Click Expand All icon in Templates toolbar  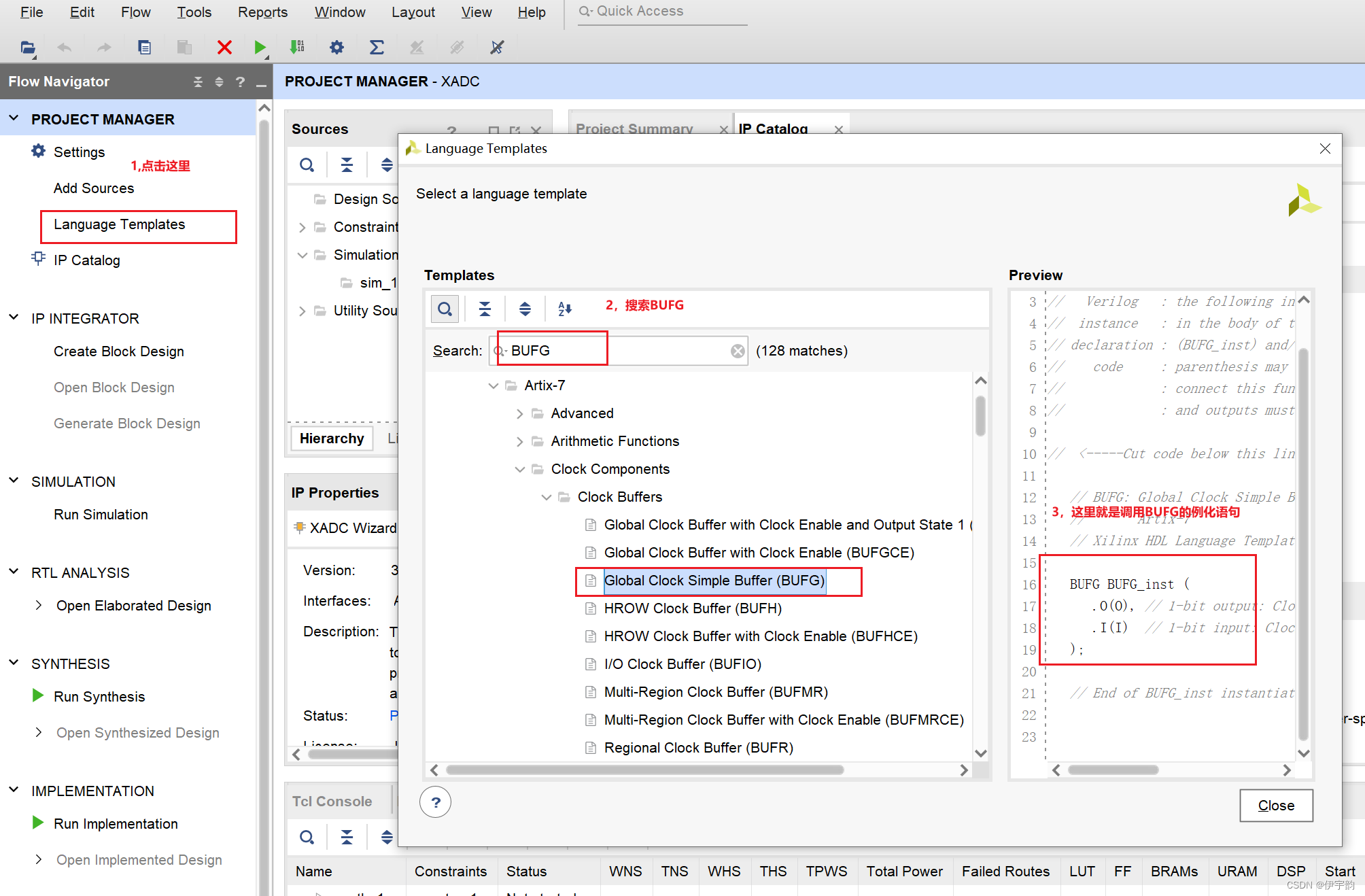[x=525, y=309]
